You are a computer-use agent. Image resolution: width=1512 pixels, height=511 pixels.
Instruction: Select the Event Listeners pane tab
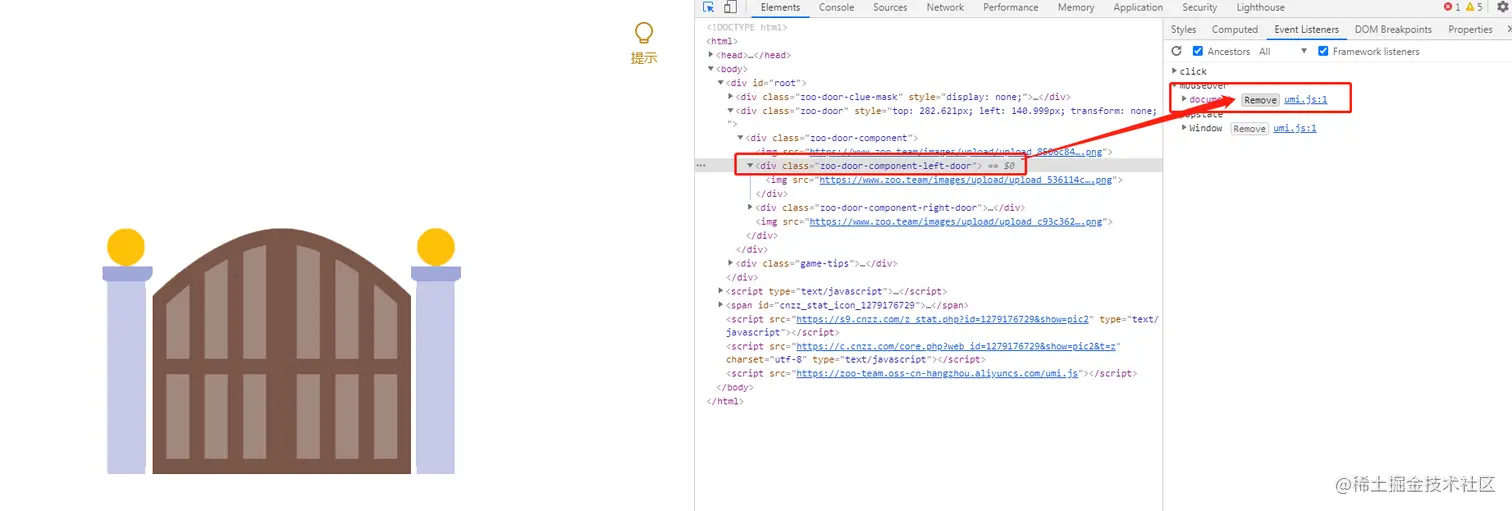[1306, 30]
